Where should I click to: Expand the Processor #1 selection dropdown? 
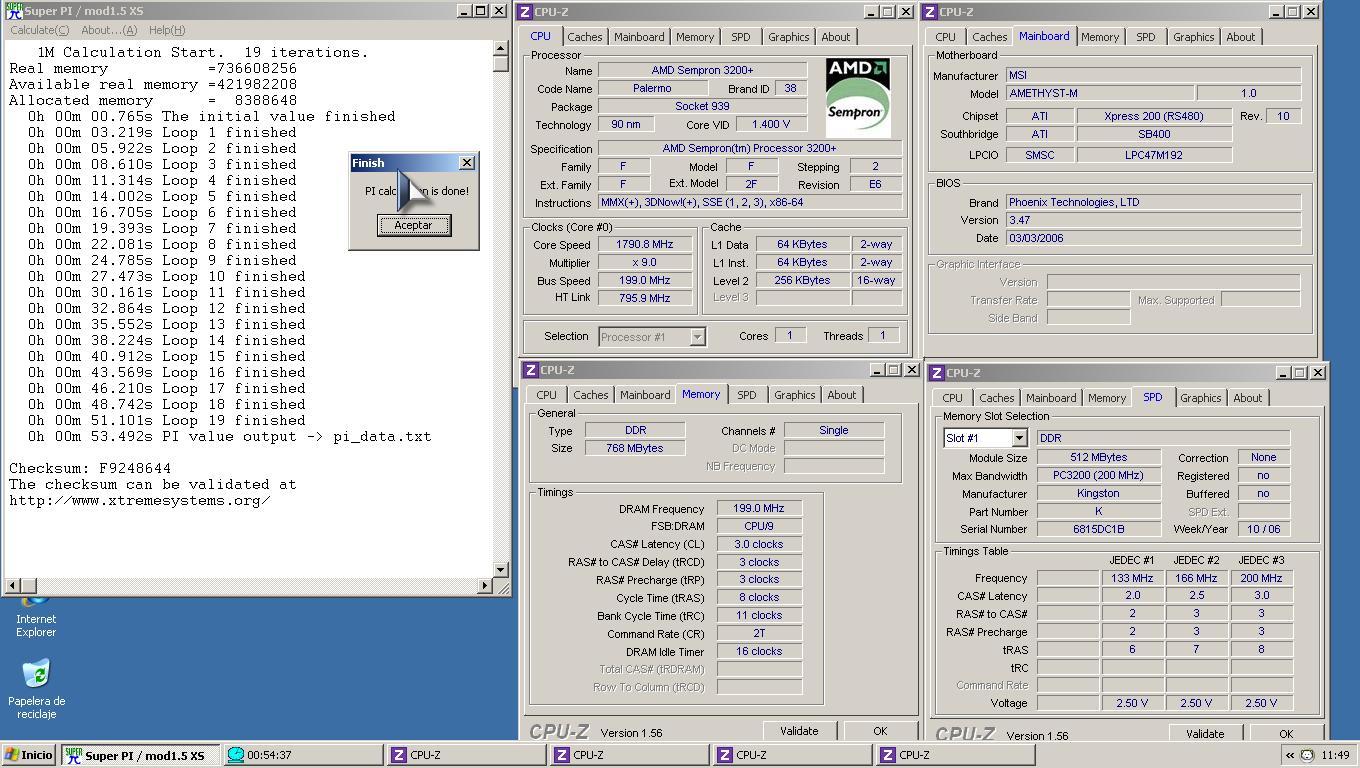pyautogui.click(x=698, y=337)
